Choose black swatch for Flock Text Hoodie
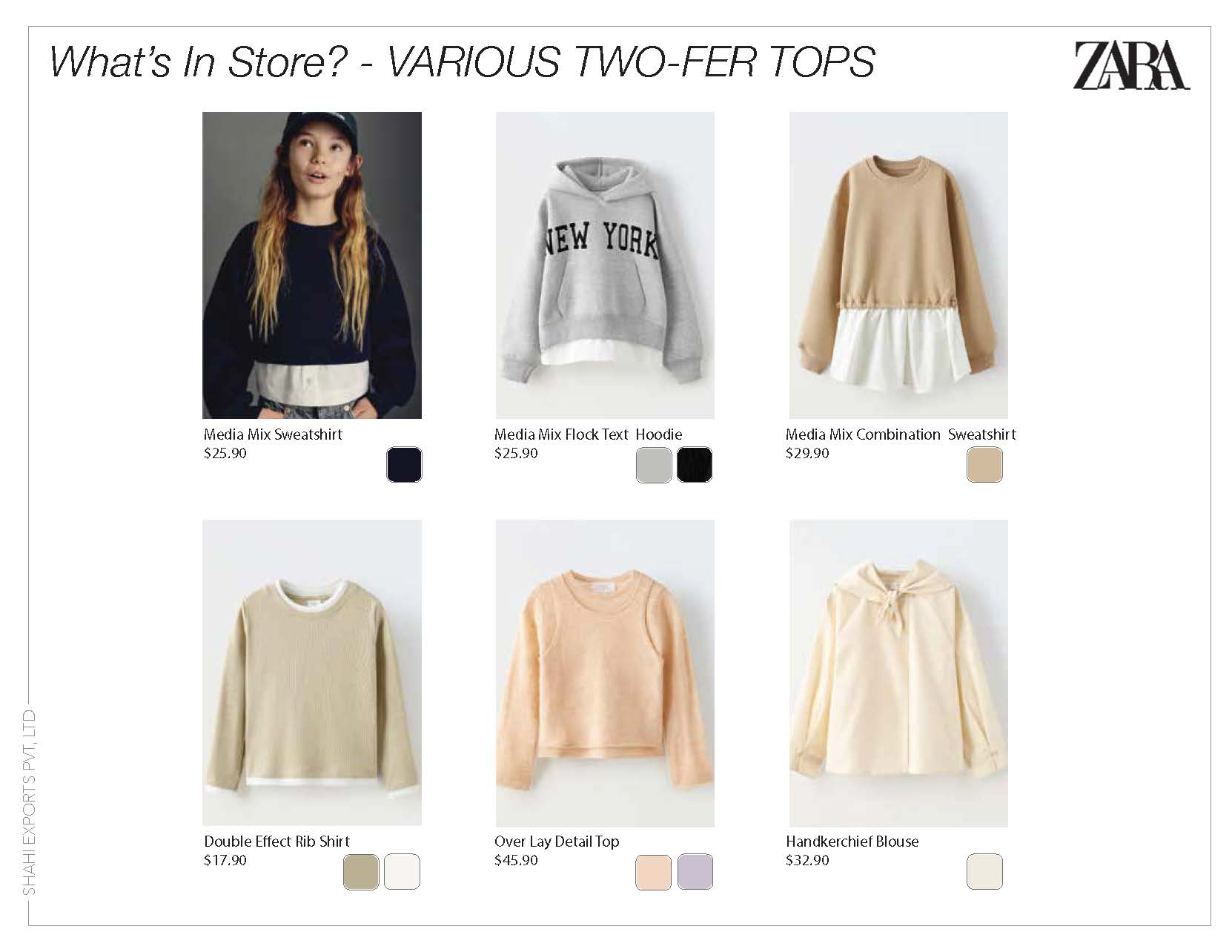 click(x=695, y=465)
